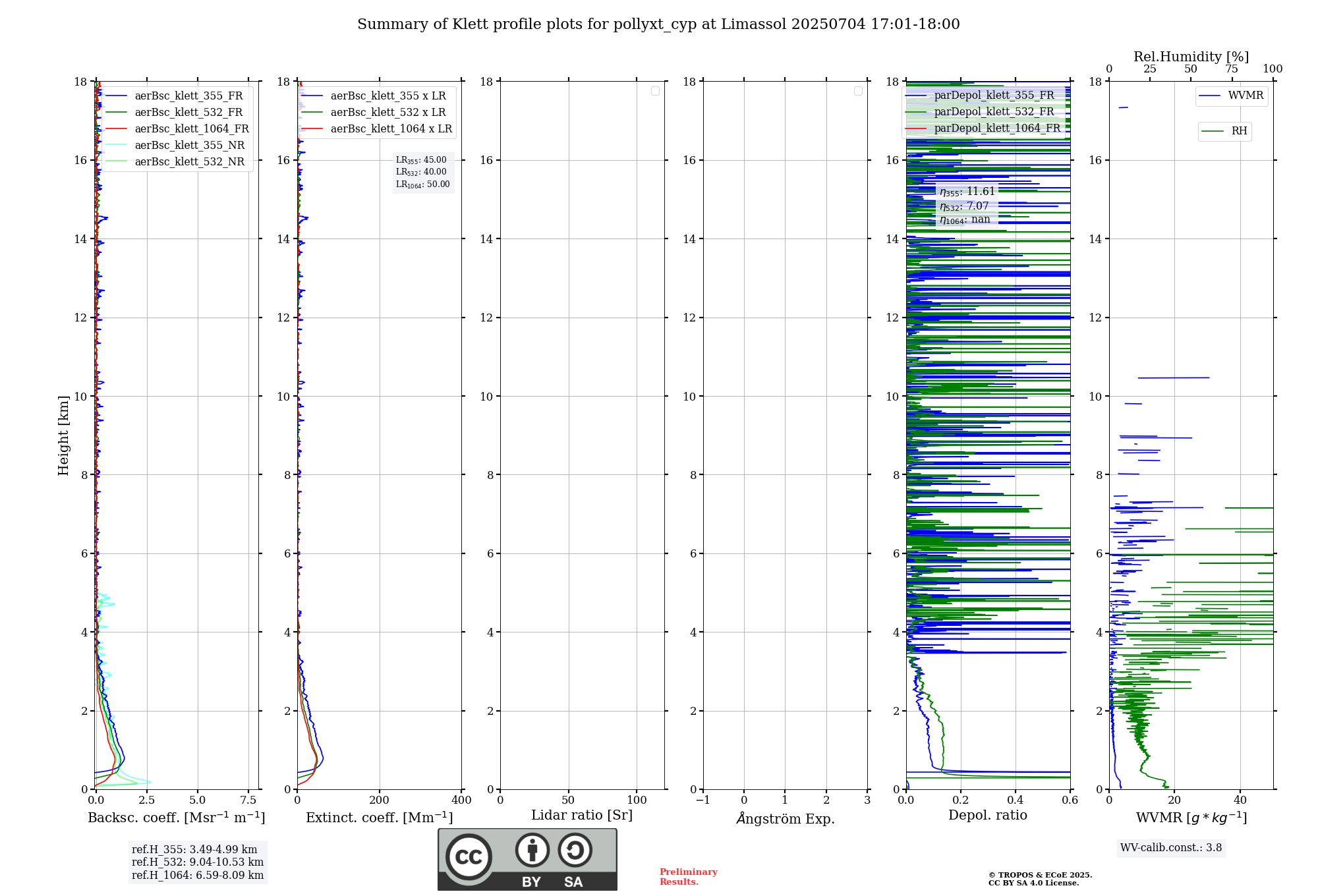Click the Extinct. coeff. axis label
The width and height of the screenshot is (1318, 896).
tap(380, 818)
